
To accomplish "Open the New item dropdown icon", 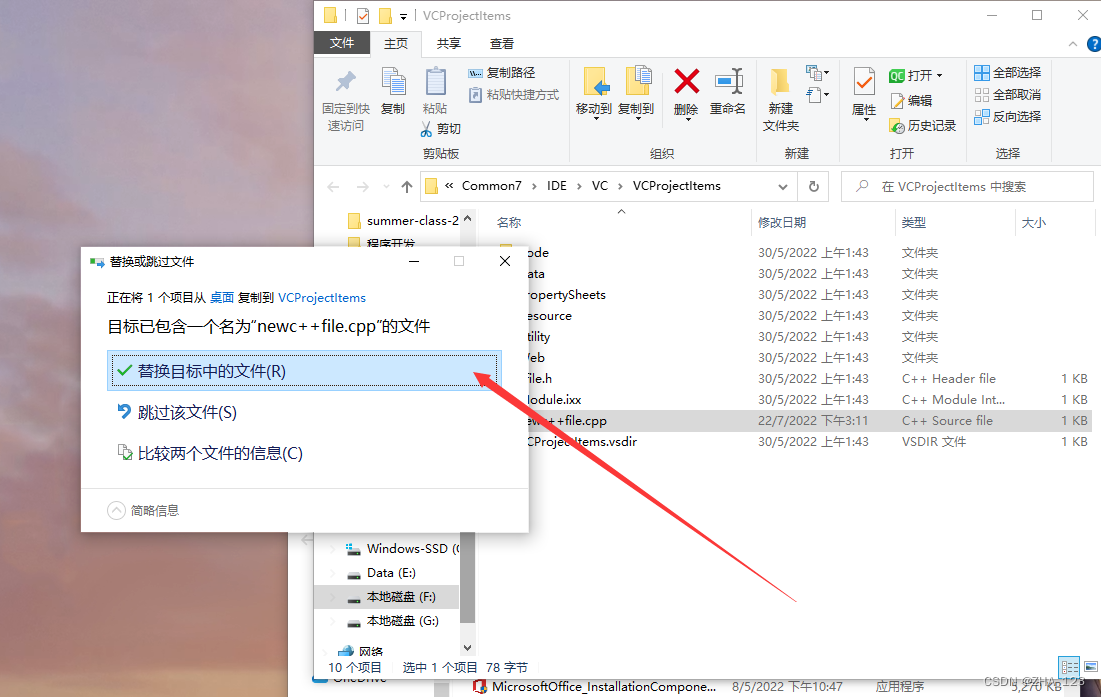I will tap(817, 72).
